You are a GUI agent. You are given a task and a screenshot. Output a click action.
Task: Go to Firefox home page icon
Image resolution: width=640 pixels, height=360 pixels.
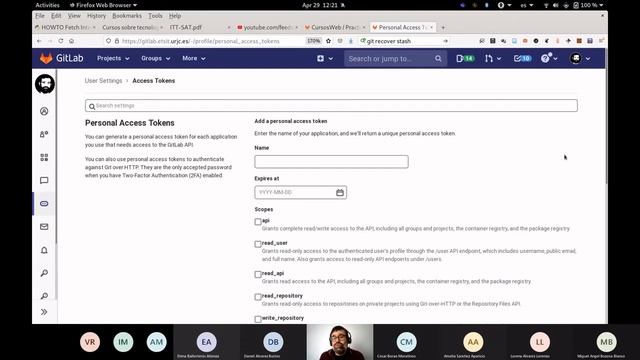click(71, 41)
